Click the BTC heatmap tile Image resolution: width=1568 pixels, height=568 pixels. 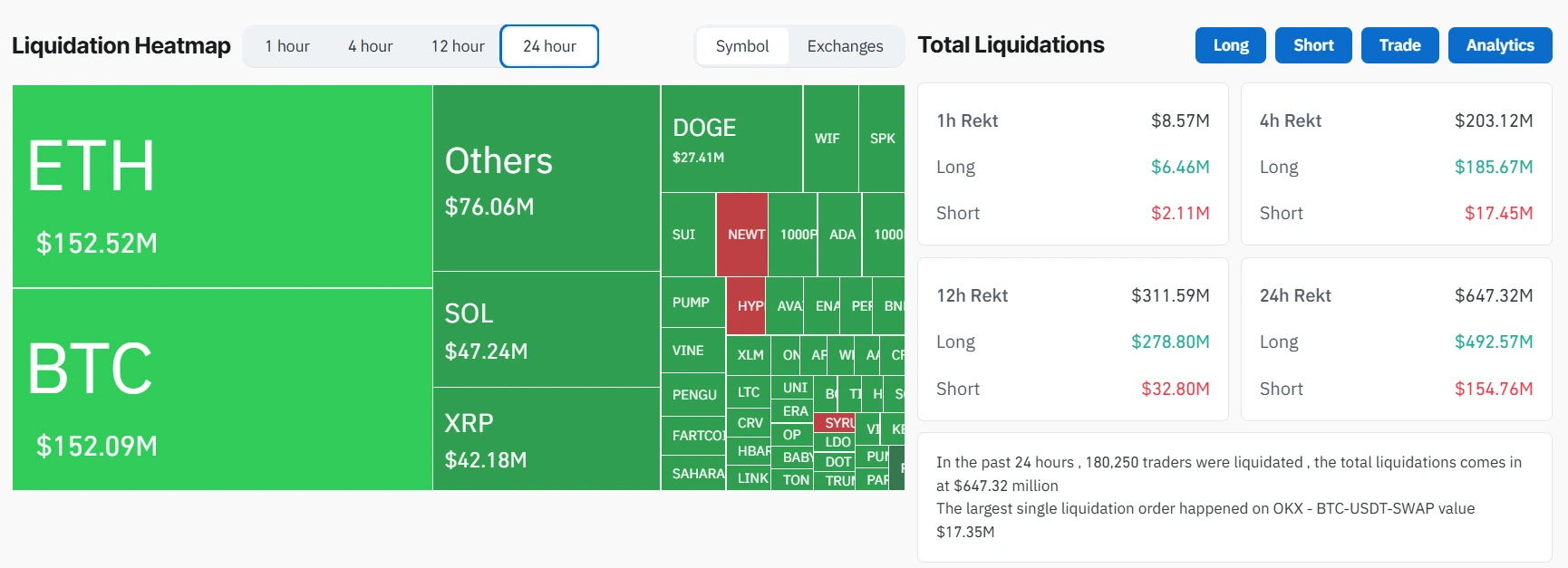(x=222, y=390)
